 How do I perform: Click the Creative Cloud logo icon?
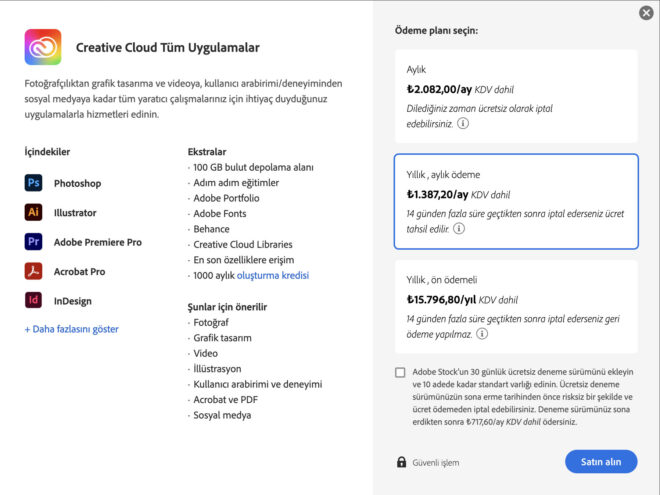pos(43,47)
